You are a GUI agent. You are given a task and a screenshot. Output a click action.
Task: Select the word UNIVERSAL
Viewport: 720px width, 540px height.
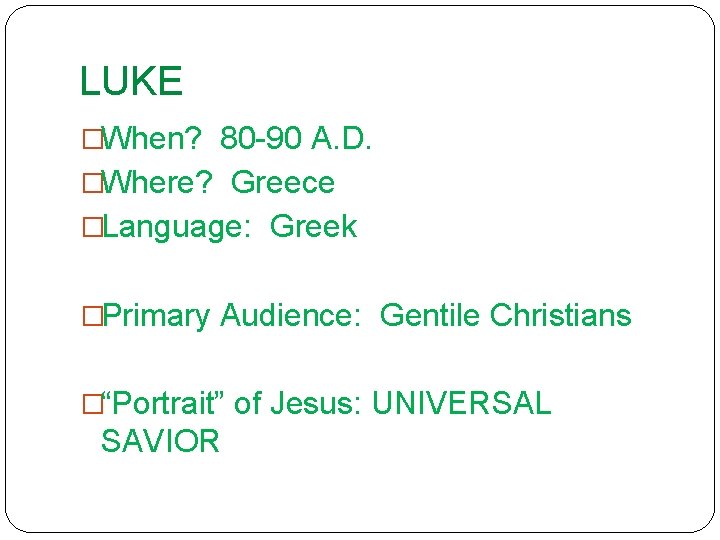(x=461, y=405)
